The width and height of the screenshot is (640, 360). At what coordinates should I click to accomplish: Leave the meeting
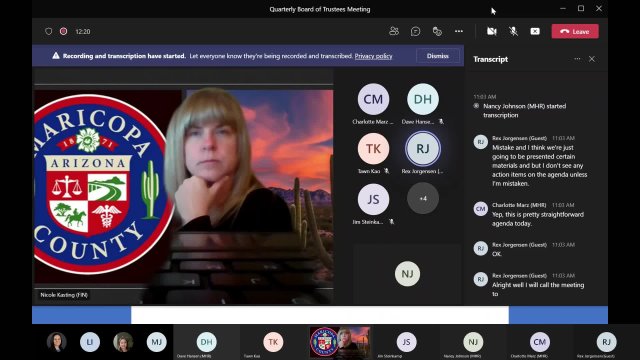point(575,31)
